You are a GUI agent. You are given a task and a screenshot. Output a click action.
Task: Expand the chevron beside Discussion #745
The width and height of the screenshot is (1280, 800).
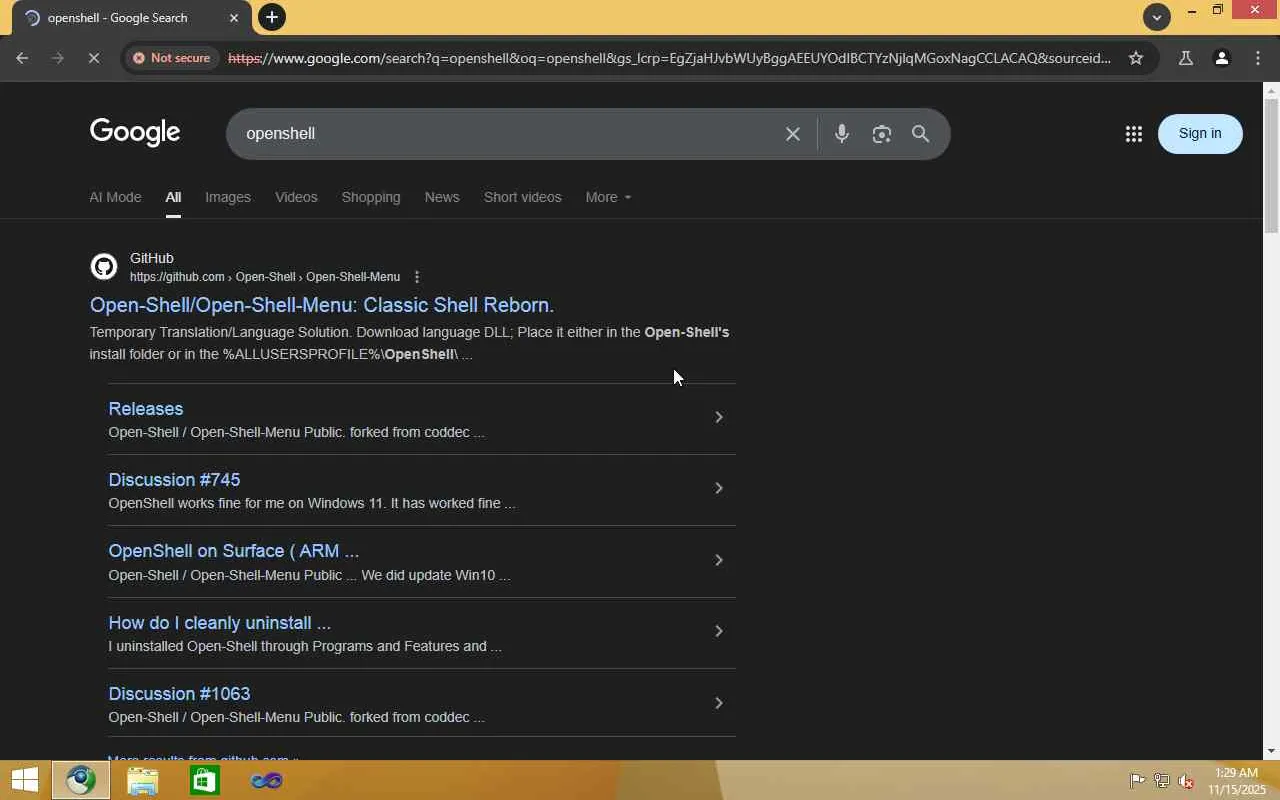719,488
